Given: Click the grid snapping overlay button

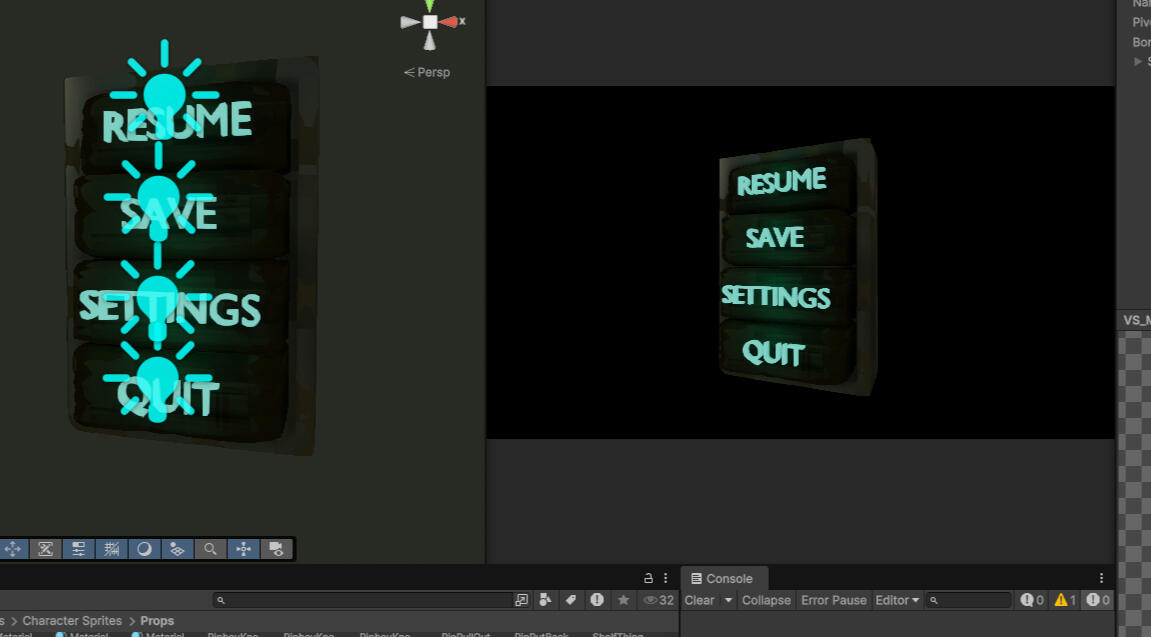Looking at the screenshot, I should pyautogui.click(x=178, y=549).
